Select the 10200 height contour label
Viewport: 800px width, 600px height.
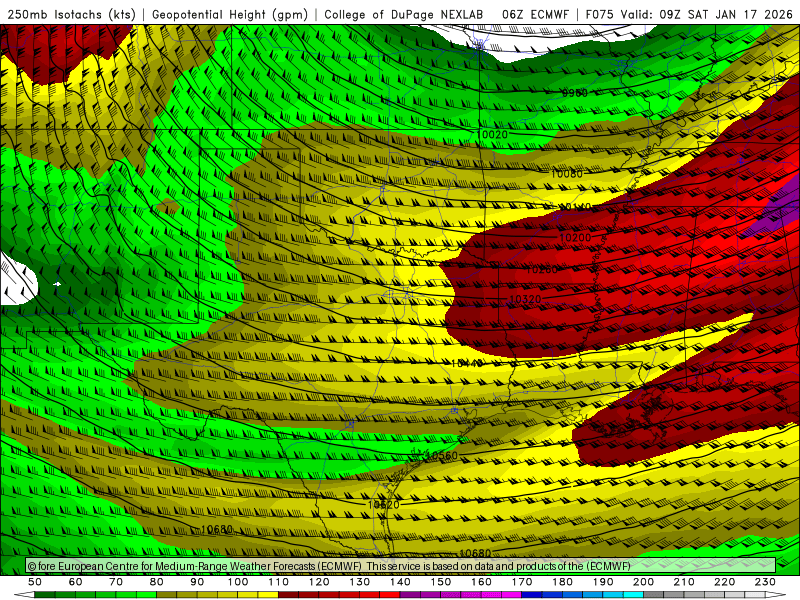[x=575, y=238]
